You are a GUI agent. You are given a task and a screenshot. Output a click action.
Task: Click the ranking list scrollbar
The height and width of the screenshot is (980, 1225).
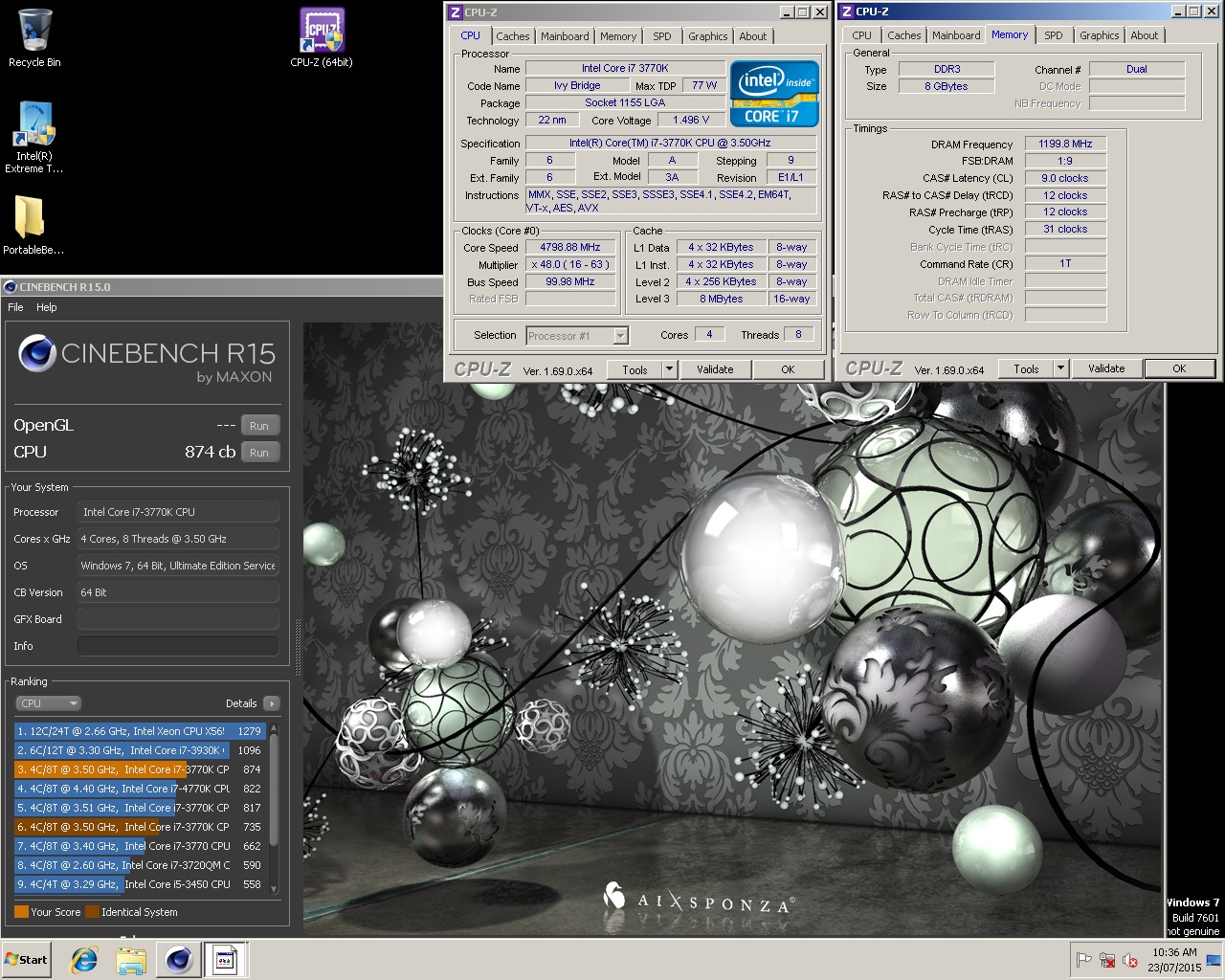(275, 809)
